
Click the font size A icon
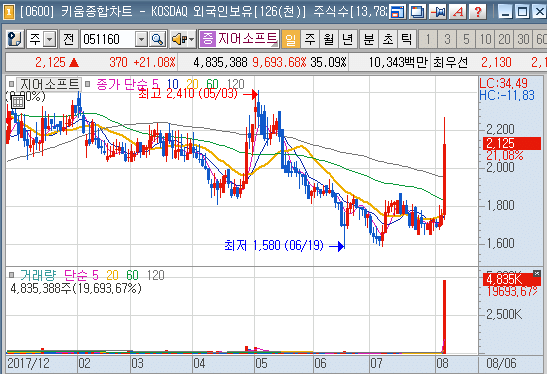click(x=458, y=12)
